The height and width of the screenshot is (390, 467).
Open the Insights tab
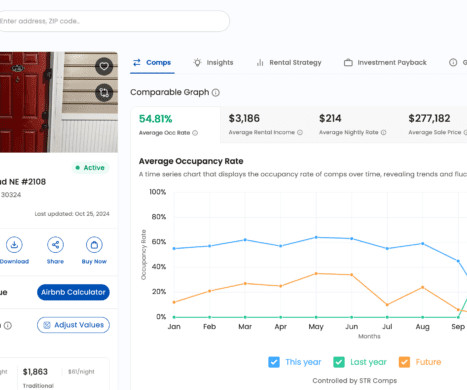(x=213, y=62)
